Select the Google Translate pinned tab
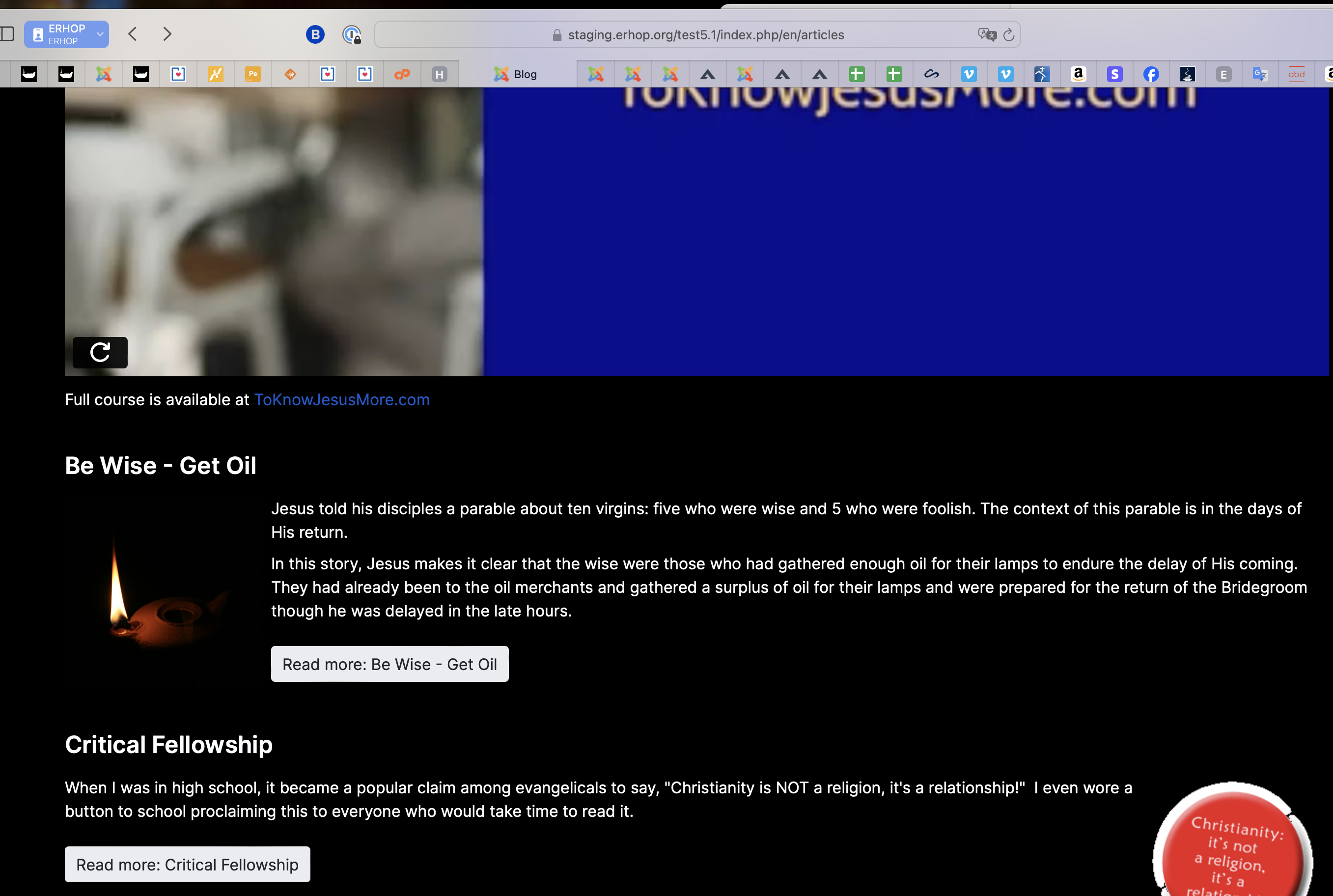Screen dimensions: 1333x896 [x=1259, y=74]
